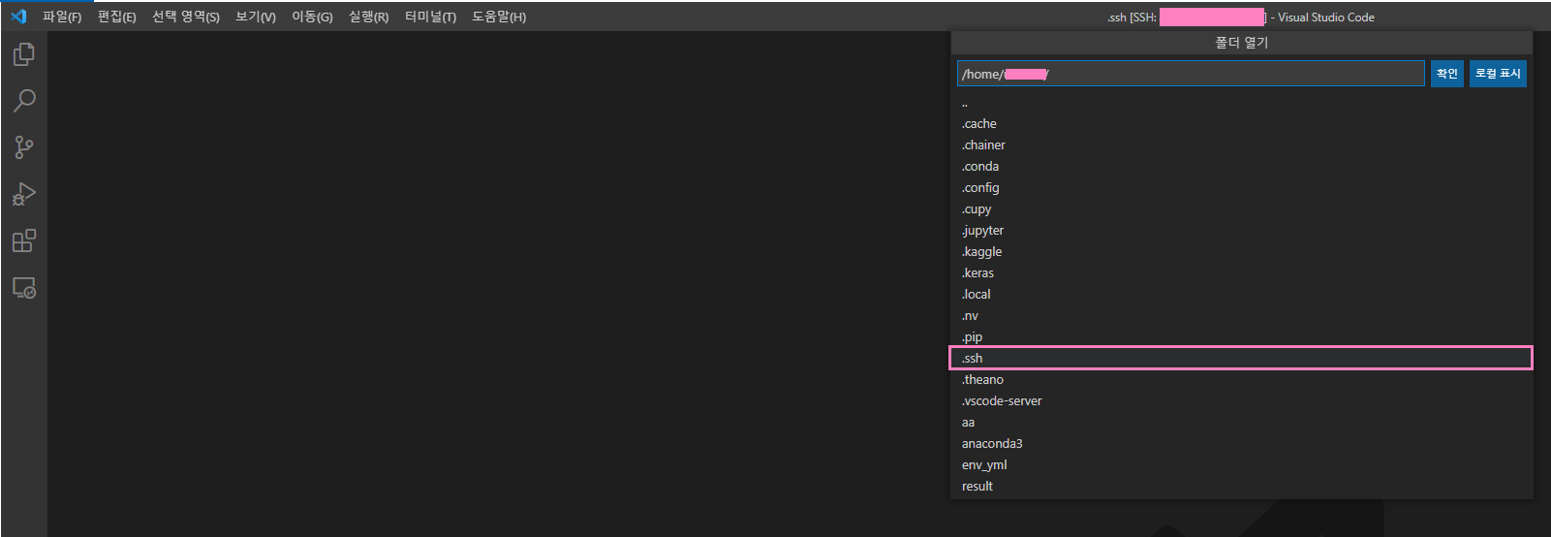Open the Source Control view
Image resolution: width=1551 pixels, height=537 pixels.
pos(24,148)
